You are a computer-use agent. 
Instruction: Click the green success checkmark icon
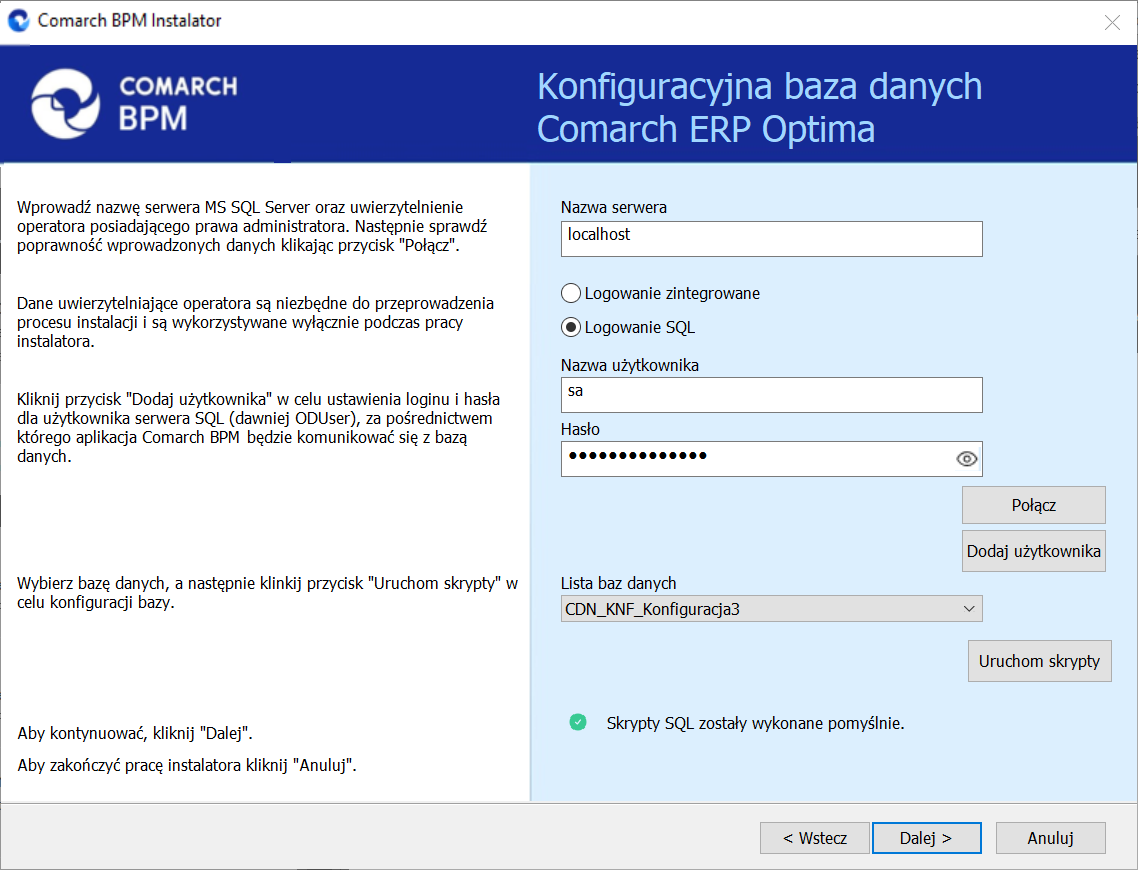pyautogui.click(x=578, y=722)
